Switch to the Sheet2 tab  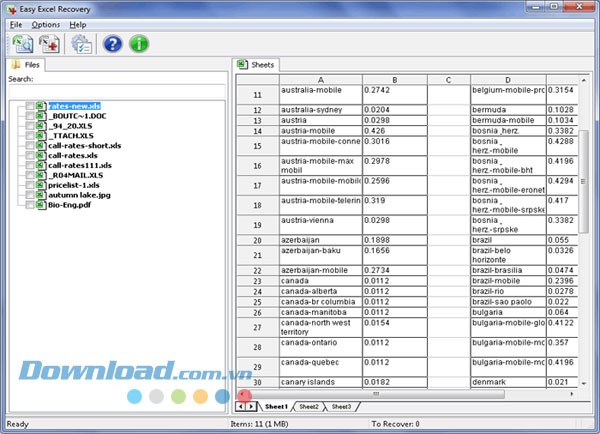310,407
